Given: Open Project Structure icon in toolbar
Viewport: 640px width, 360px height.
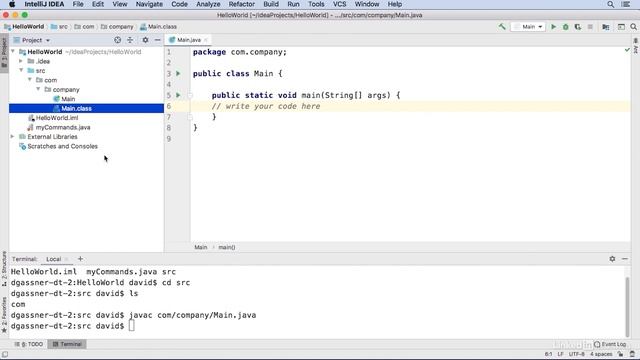Looking at the screenshot, I should click(x=606, y=27).
